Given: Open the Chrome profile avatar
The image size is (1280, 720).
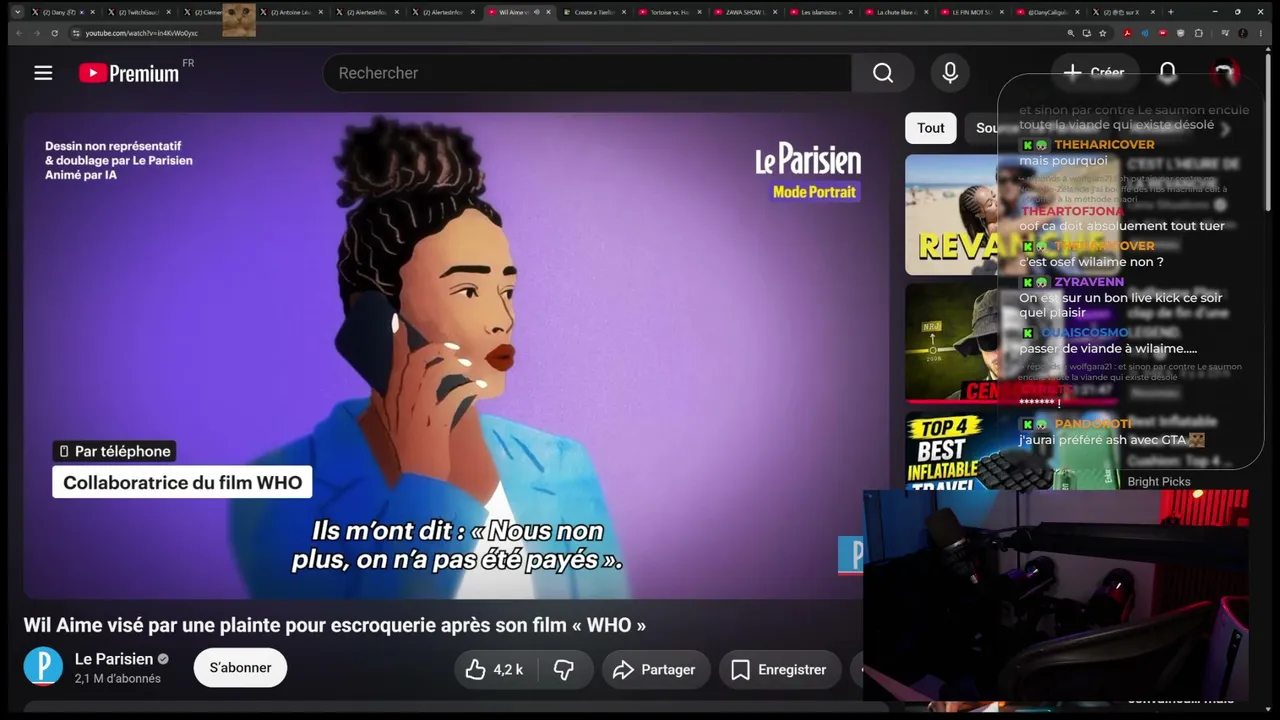Looking at the screenshot, I should pyautogui.click(x=1244, y=33).
